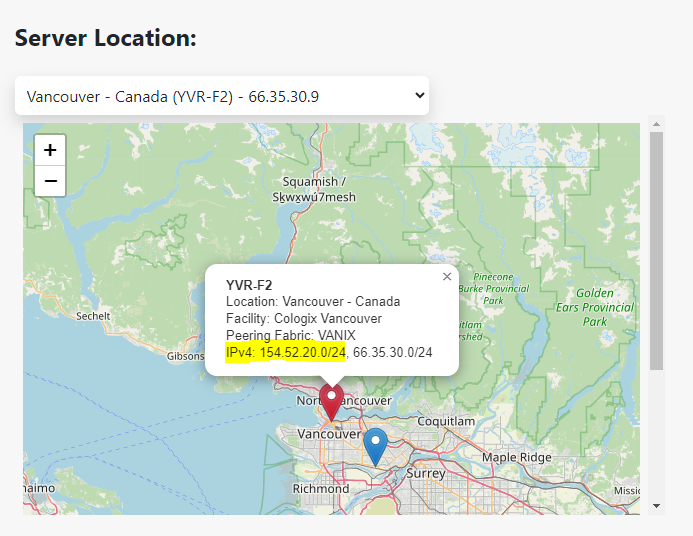The height and width of the screenshot is (536, 693).
Task: Click the vertical scrollbar thumb
Action: [656, 250]
